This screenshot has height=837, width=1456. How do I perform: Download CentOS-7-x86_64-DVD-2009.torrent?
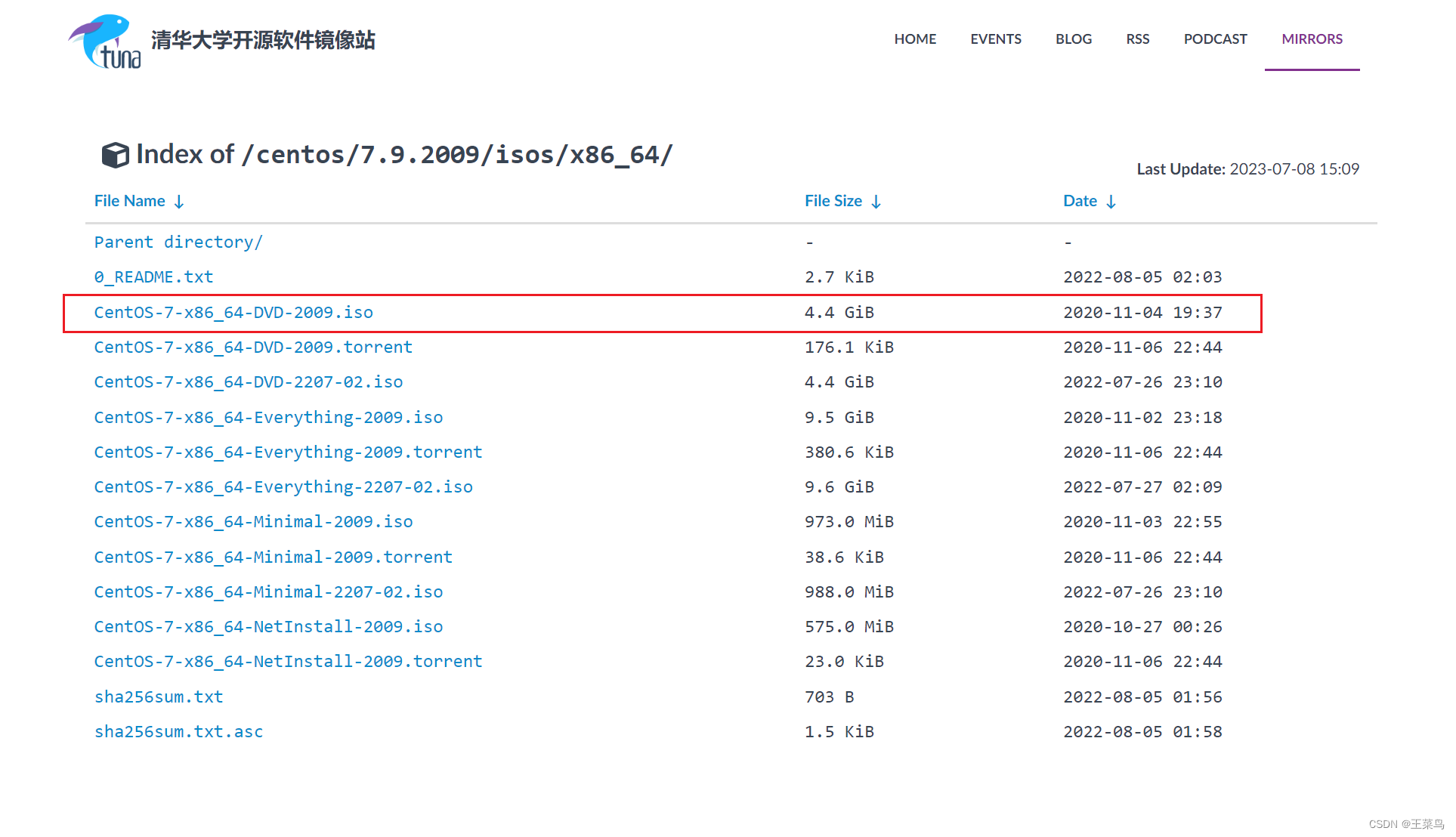point(253,347)
